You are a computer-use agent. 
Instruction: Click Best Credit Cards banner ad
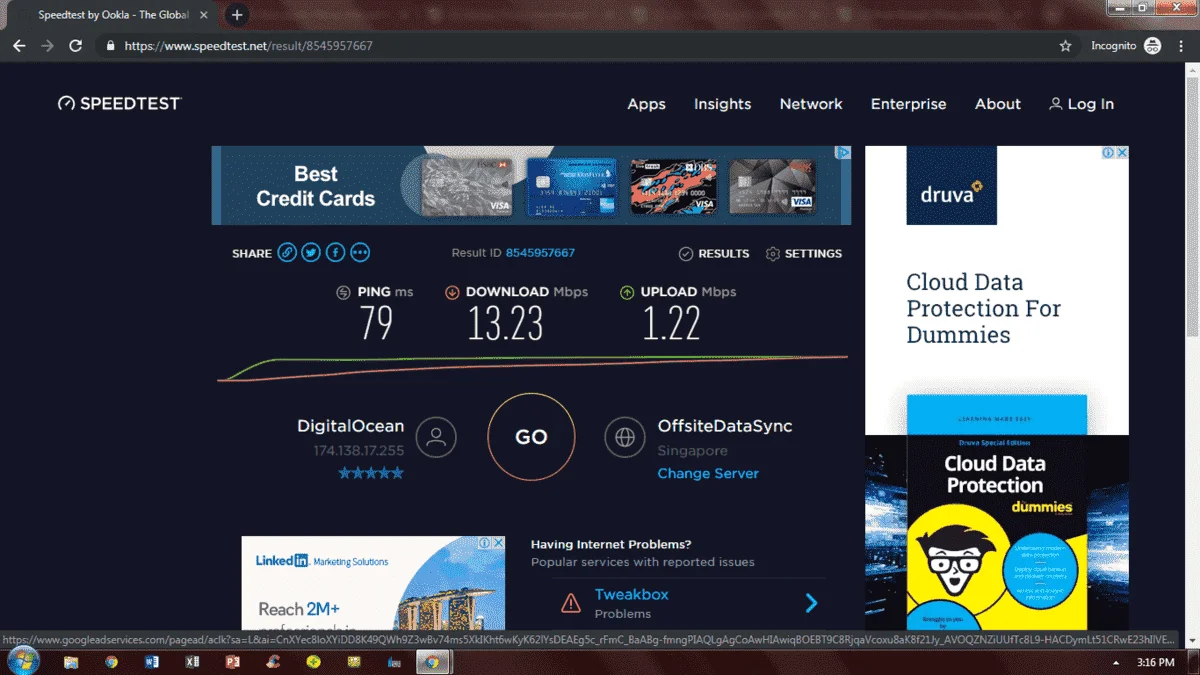pyautogui.click(x=531, y=185)
